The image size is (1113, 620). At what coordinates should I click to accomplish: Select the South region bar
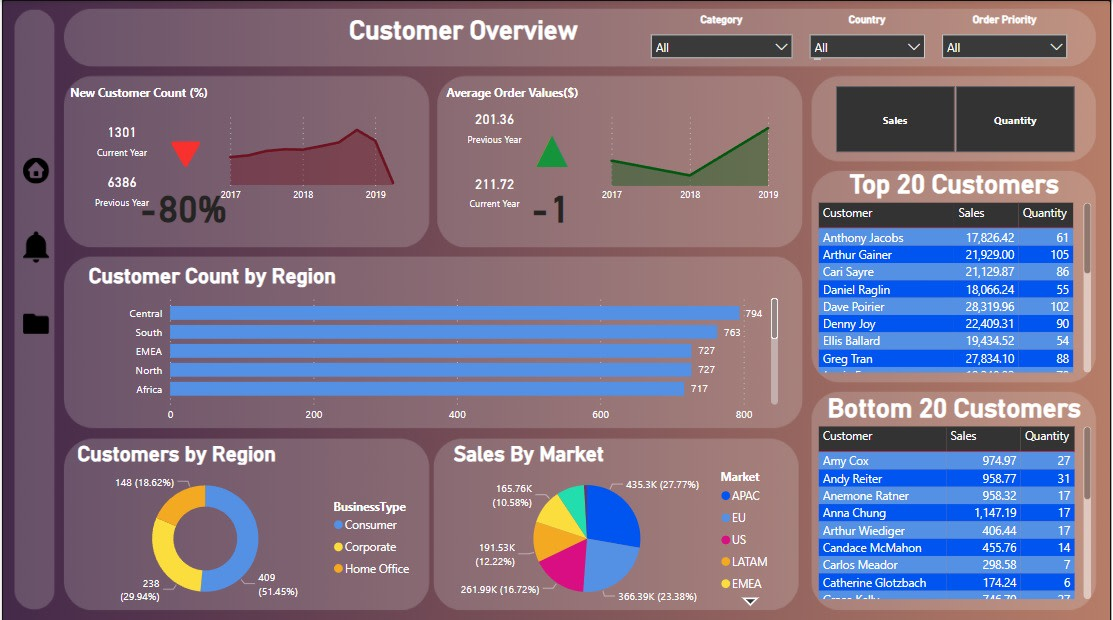coord(444,332)
